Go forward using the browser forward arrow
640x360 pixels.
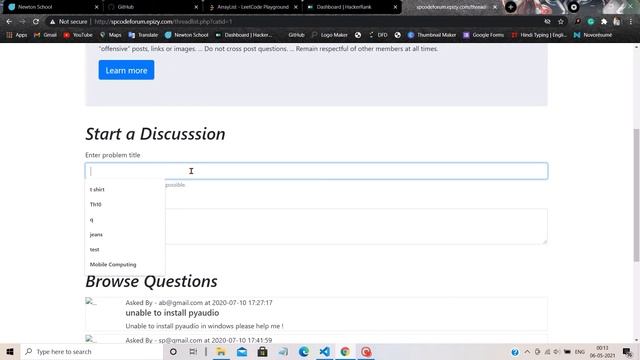[22, 22]
